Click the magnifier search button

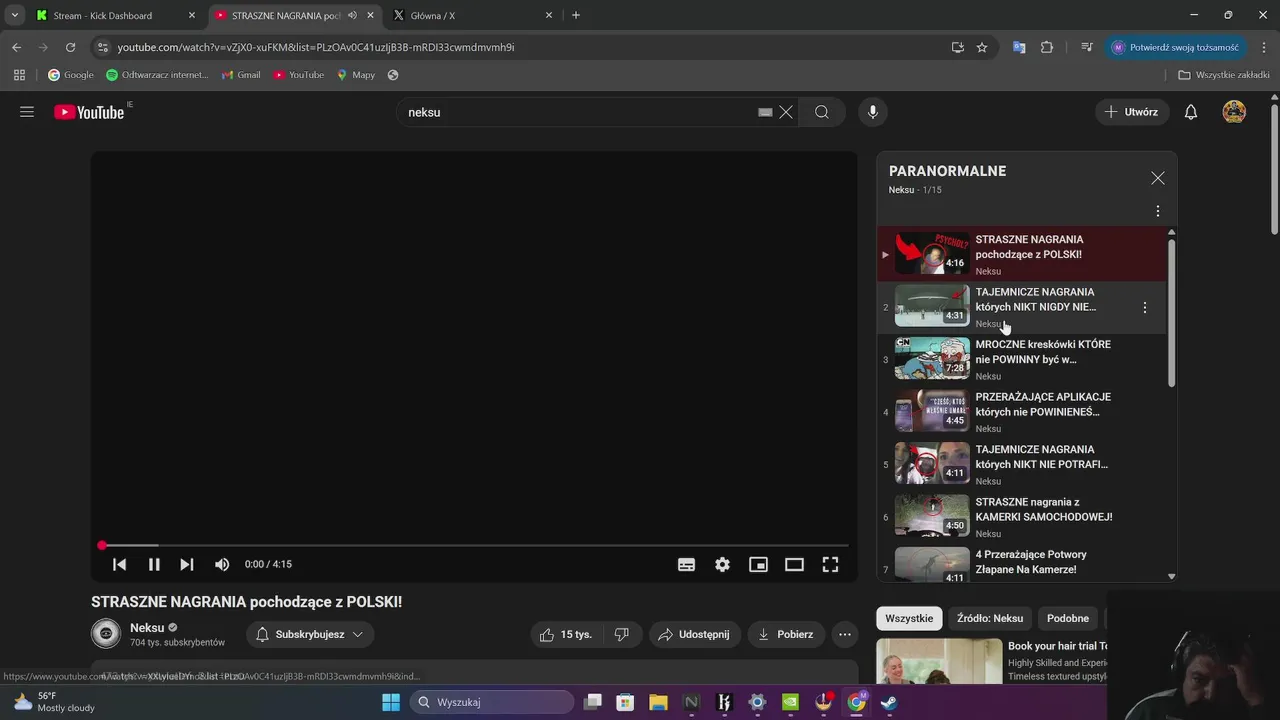tap(822, 112)
